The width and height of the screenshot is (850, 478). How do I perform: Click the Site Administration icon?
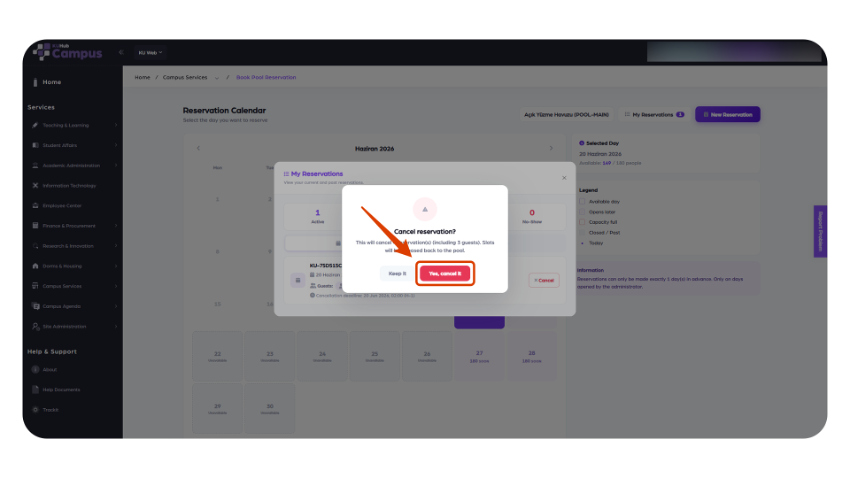(x=36, y=326)
